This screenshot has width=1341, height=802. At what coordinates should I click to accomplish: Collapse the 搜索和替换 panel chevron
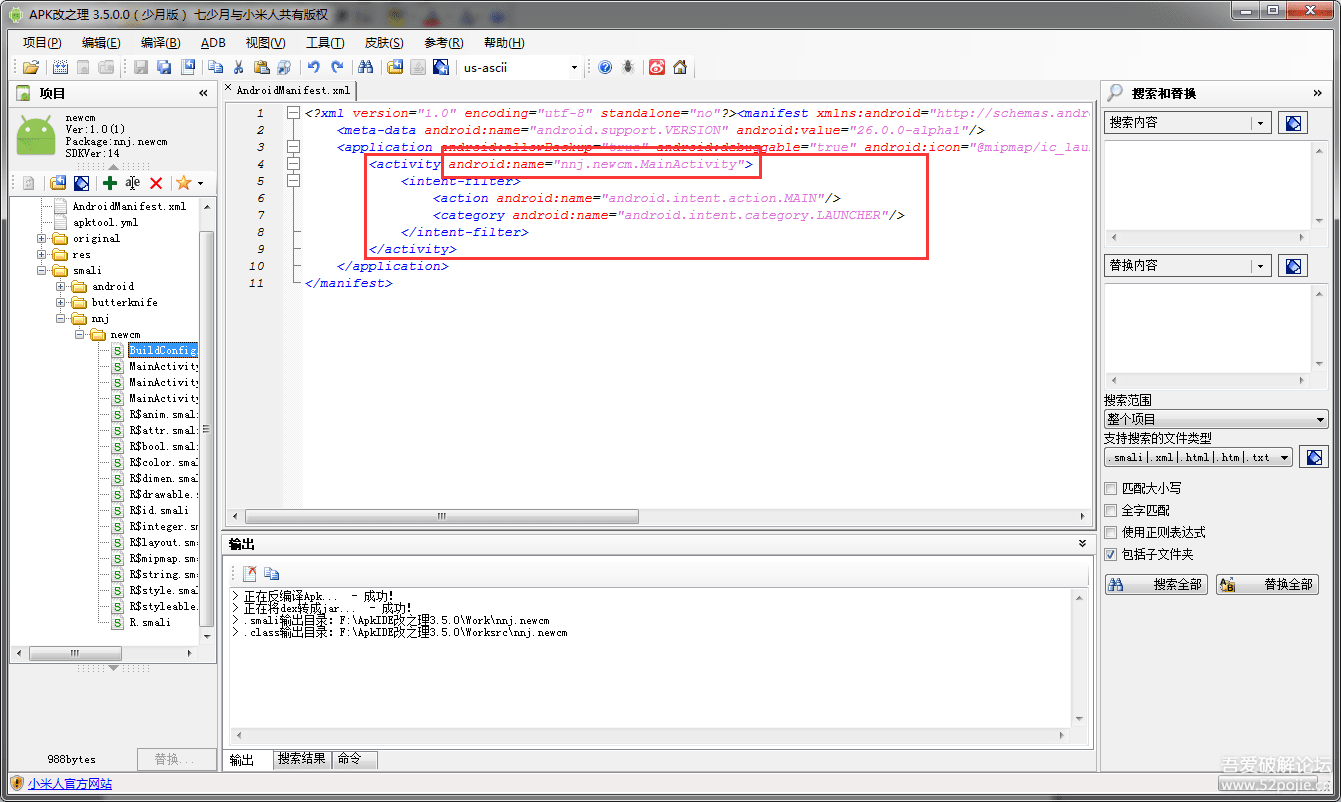tap(1318, 93)
